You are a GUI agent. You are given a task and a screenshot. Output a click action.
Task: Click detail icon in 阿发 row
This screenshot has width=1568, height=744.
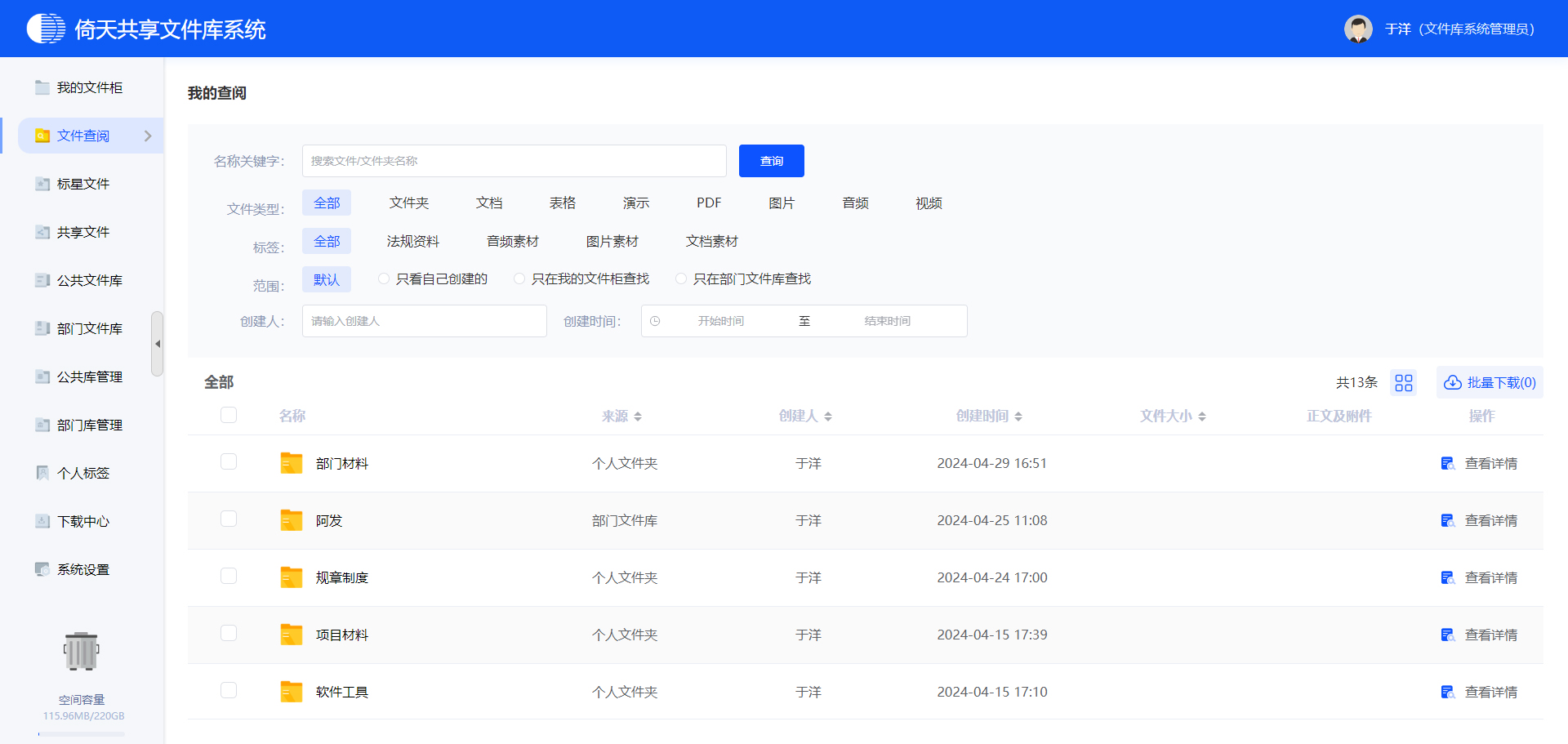(1448, 520)
